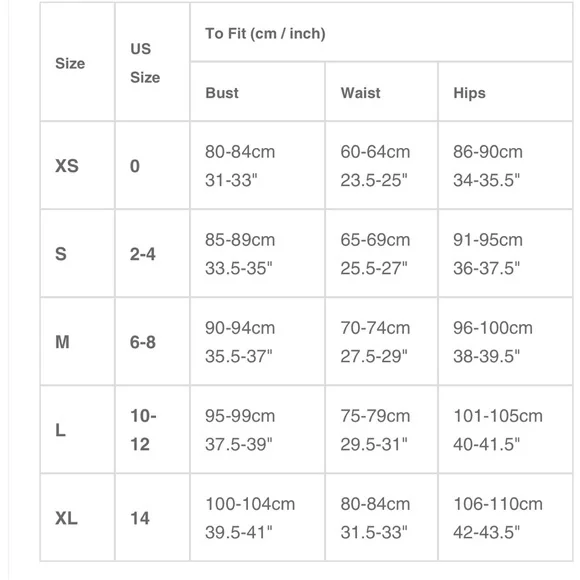Viewport: 580px width, 580px height.
Task: Select US size 6-8 cell
Action: pos(152,341)
